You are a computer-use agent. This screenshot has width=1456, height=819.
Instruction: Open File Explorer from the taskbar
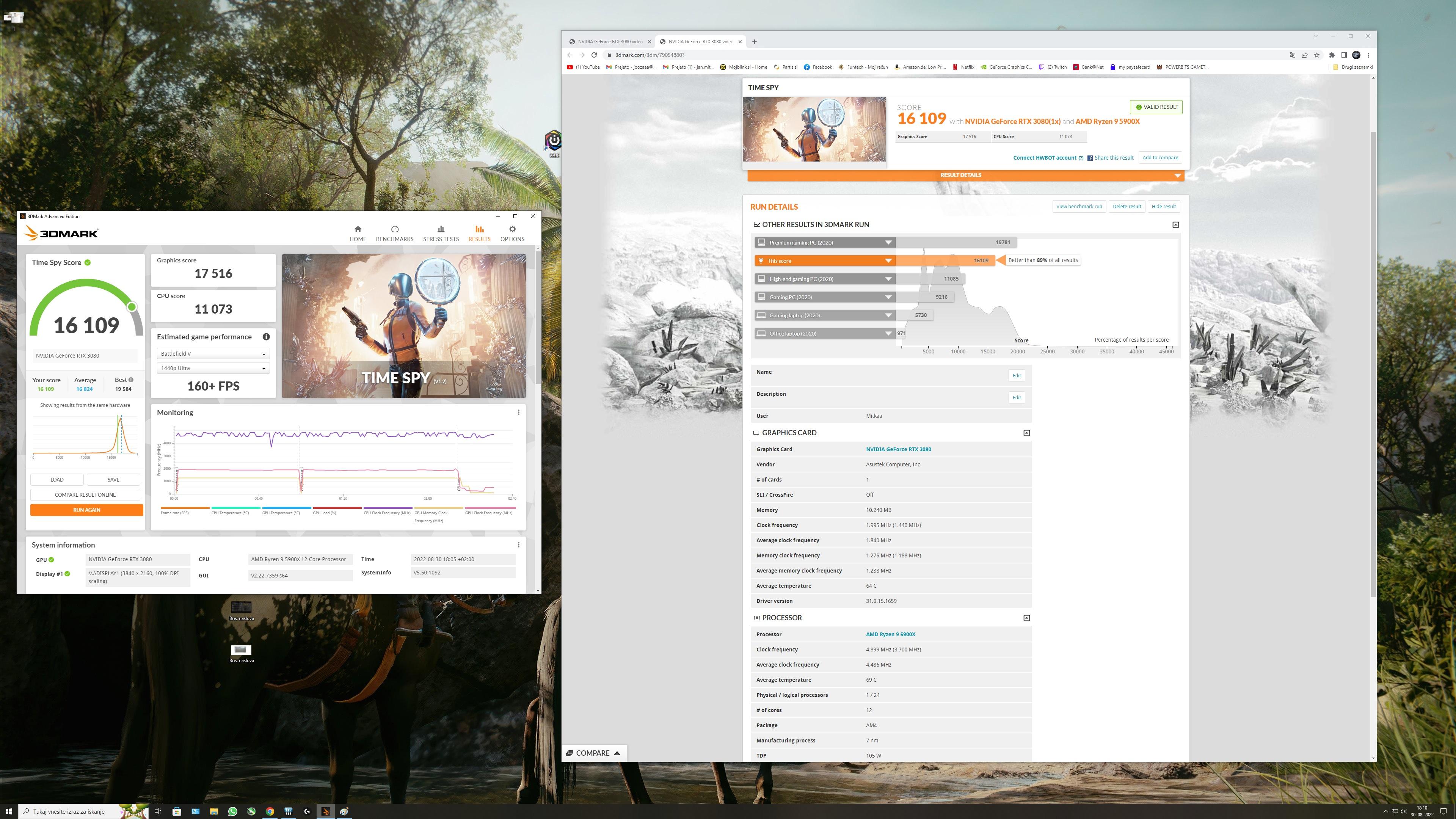coord(213,811)
